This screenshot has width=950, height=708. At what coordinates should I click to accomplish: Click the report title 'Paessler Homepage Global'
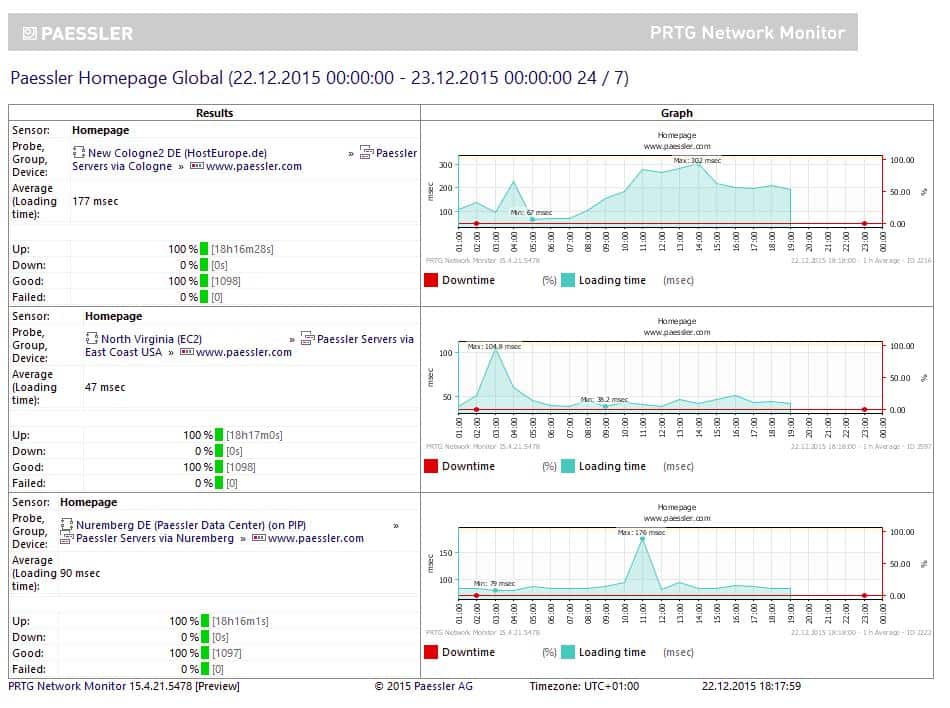click(x=117, y=78)
